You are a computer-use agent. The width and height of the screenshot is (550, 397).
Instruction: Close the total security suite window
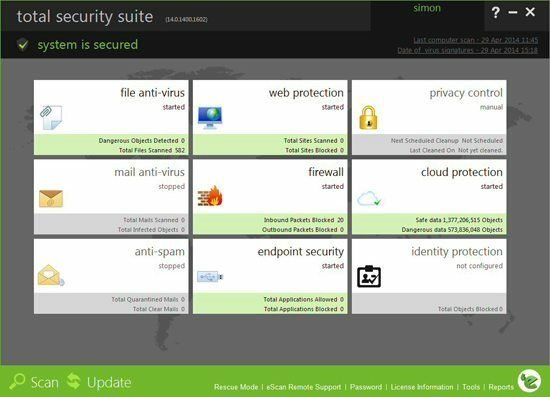530,12
